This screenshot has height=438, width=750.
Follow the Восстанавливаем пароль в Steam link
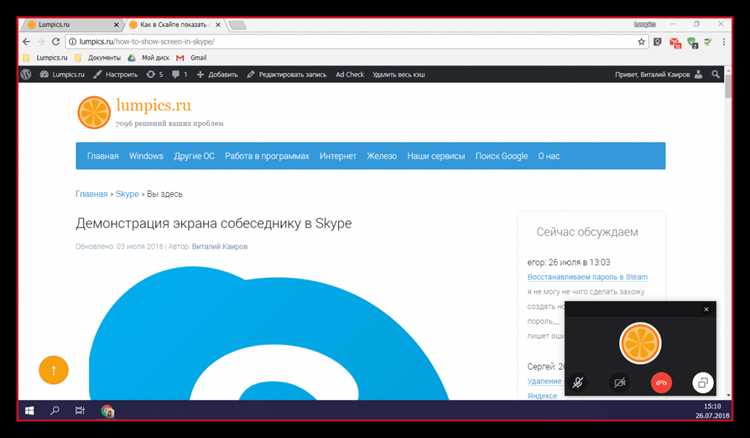point(587,277)
